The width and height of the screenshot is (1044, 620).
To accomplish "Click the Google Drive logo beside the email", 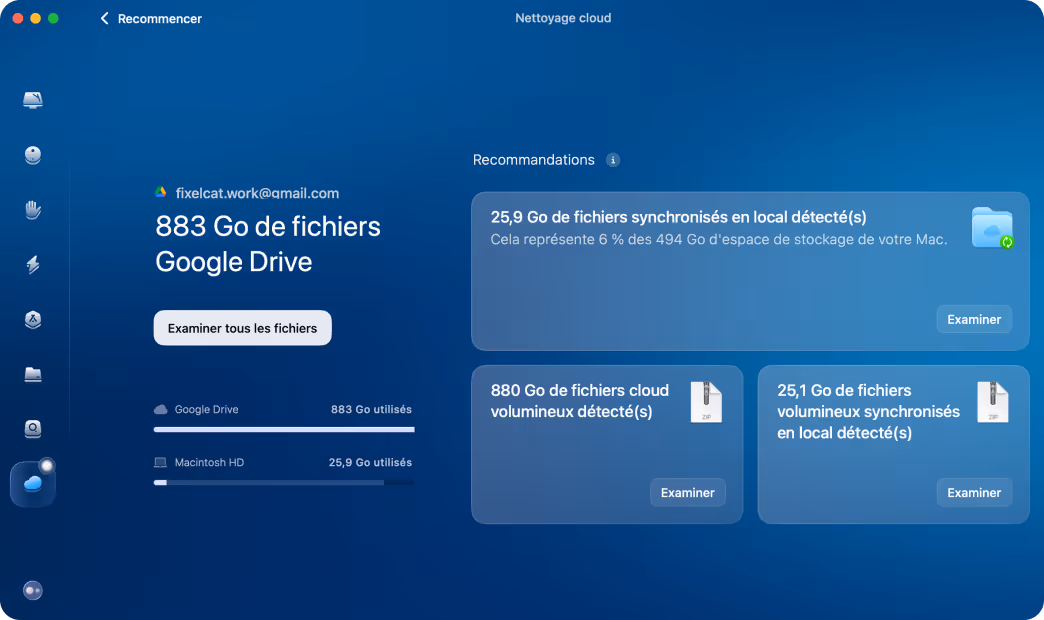I will click(160, 192).
